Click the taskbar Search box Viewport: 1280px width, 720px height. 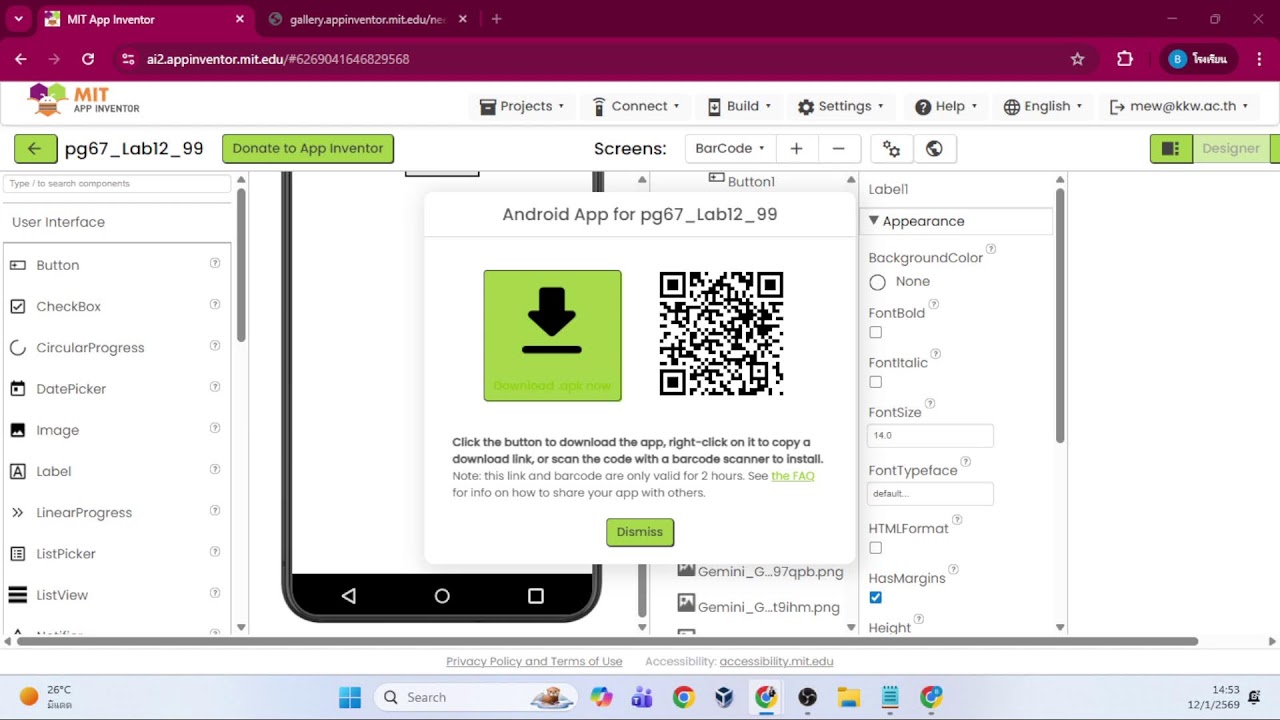tap(476, 697)
